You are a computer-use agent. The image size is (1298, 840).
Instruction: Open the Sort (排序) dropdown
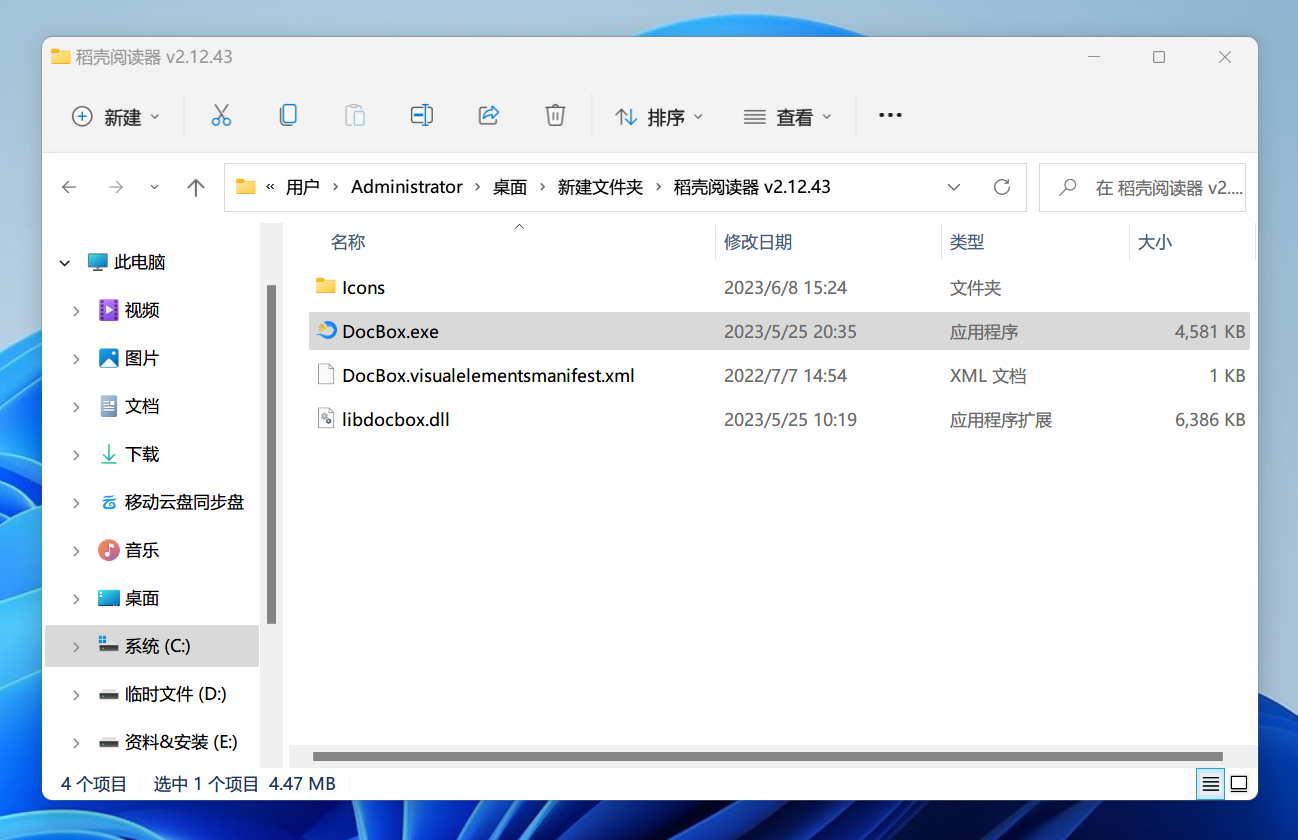(x=659, y=117)
